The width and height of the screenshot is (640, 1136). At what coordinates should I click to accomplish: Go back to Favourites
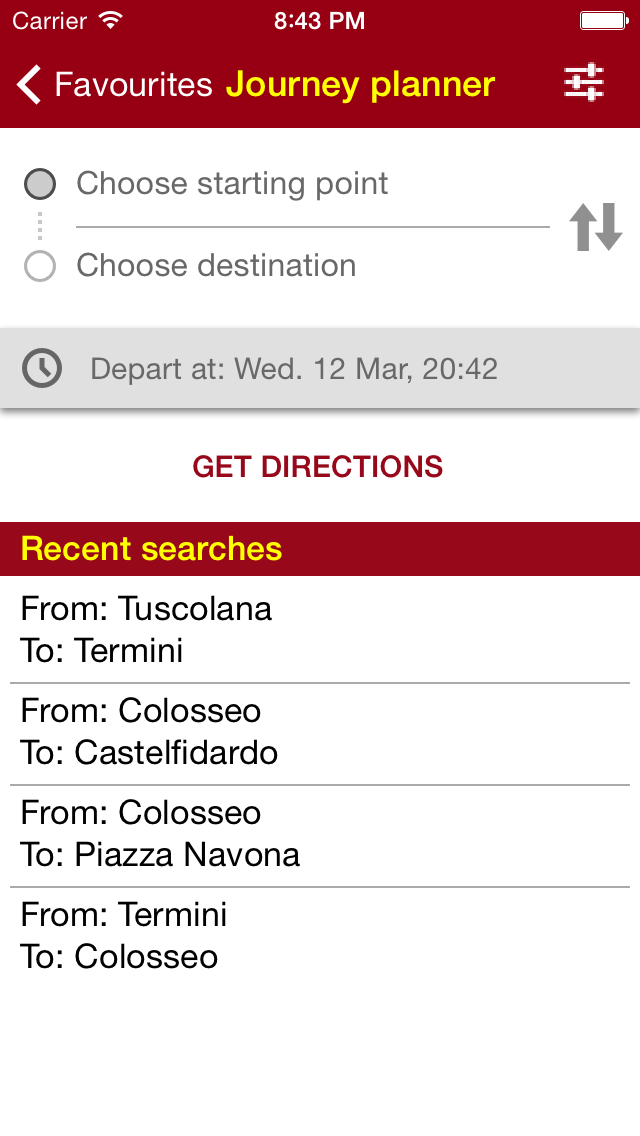click(x=133, y=85)
